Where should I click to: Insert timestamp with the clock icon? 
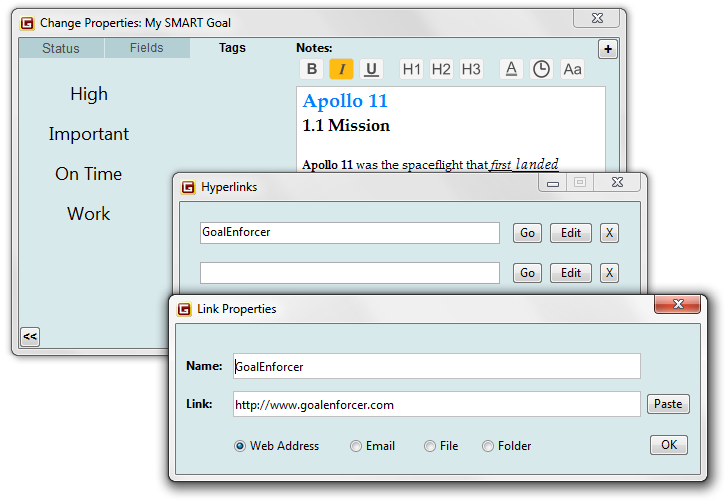click(x=541, y=69)
